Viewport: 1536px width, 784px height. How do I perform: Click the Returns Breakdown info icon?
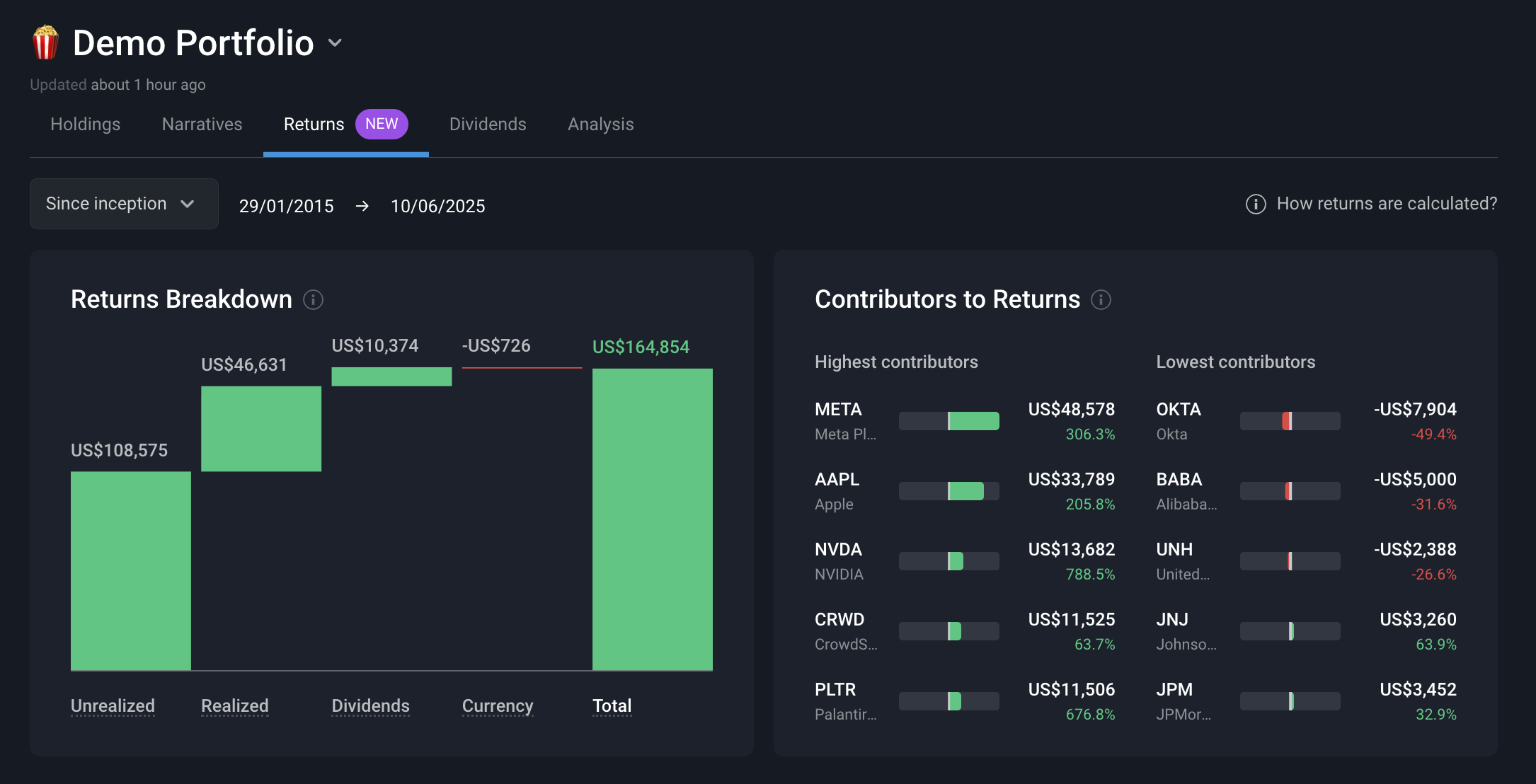pyautogui.click(x=313, y=300)
